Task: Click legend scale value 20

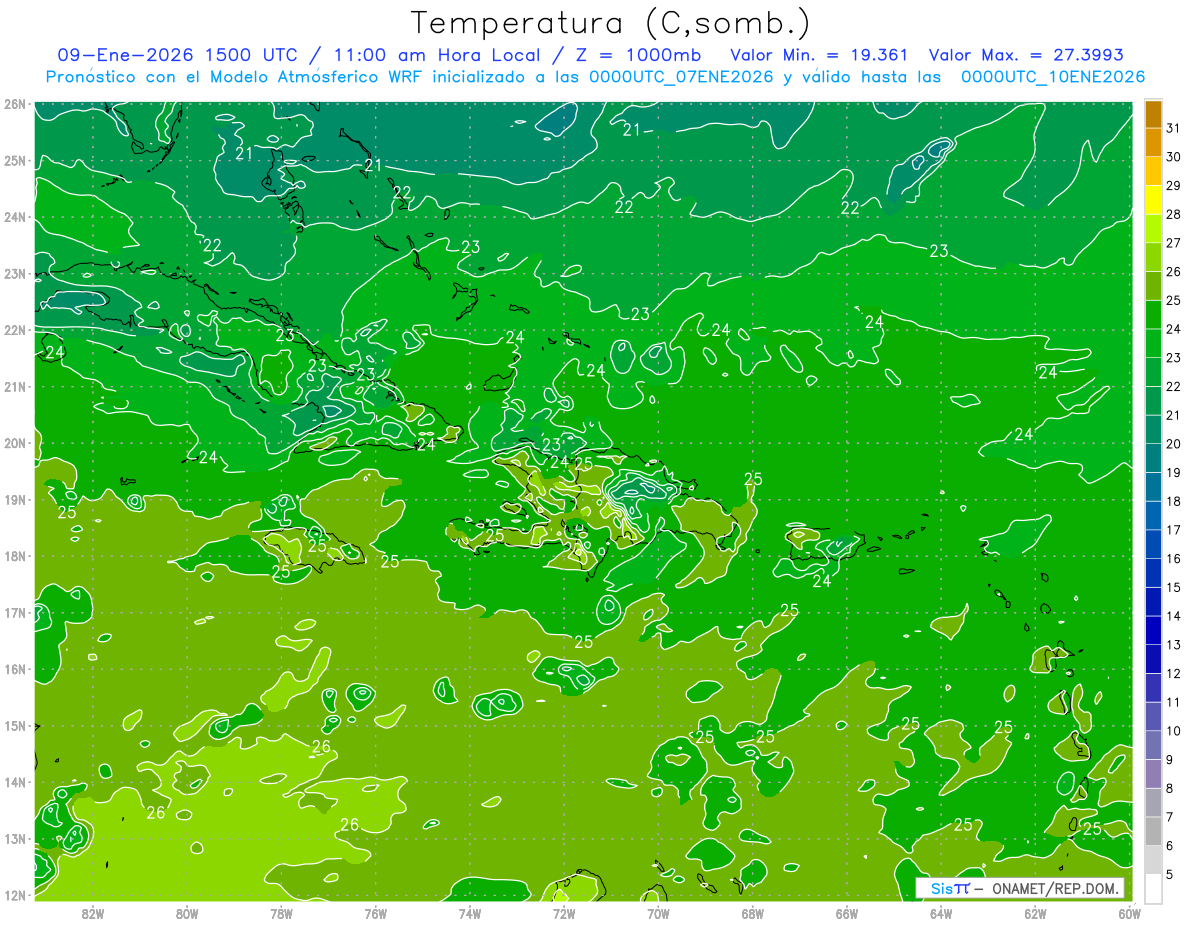Action: coord(1174,444)
